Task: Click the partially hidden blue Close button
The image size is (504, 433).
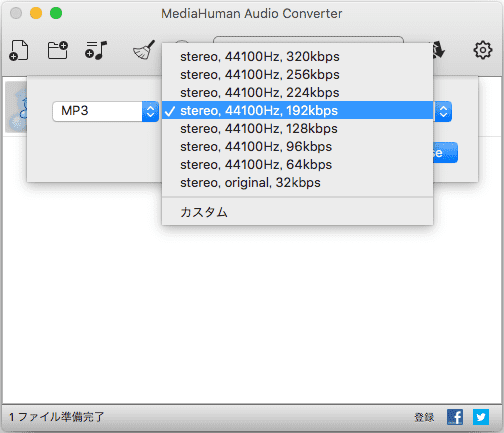Action: point(445,153)
